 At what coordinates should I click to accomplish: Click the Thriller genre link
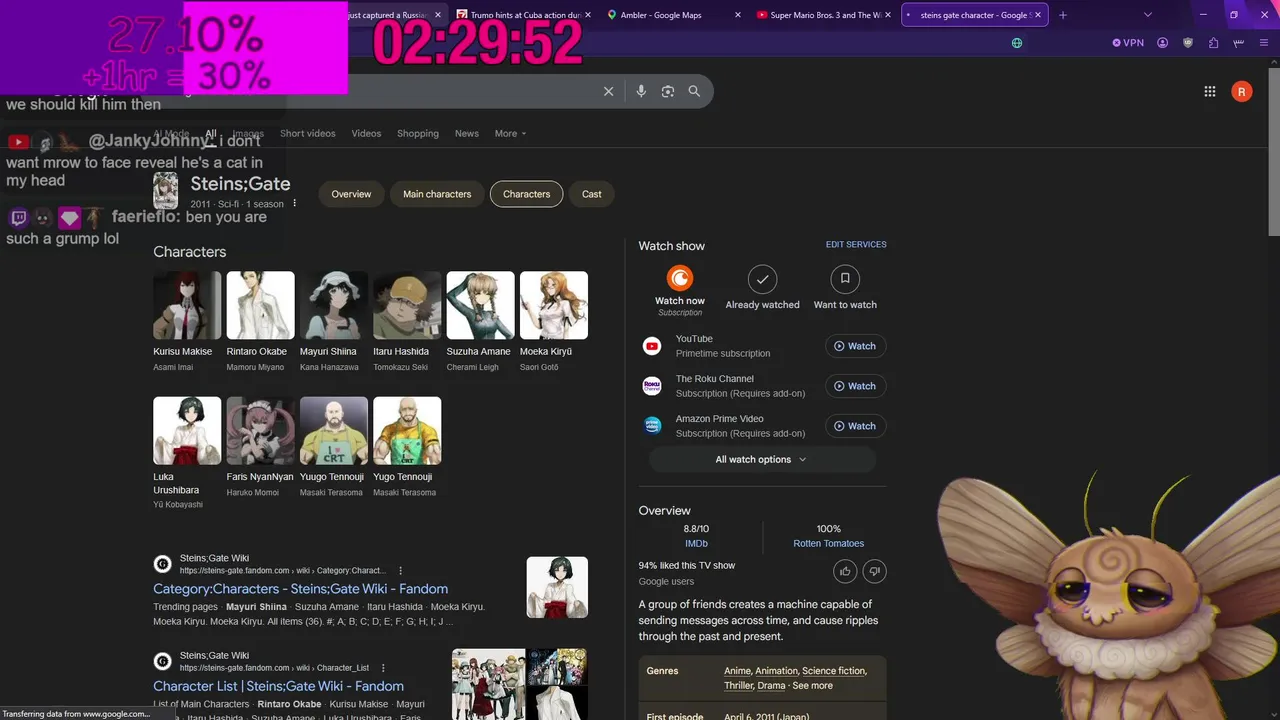coord(739,686)
